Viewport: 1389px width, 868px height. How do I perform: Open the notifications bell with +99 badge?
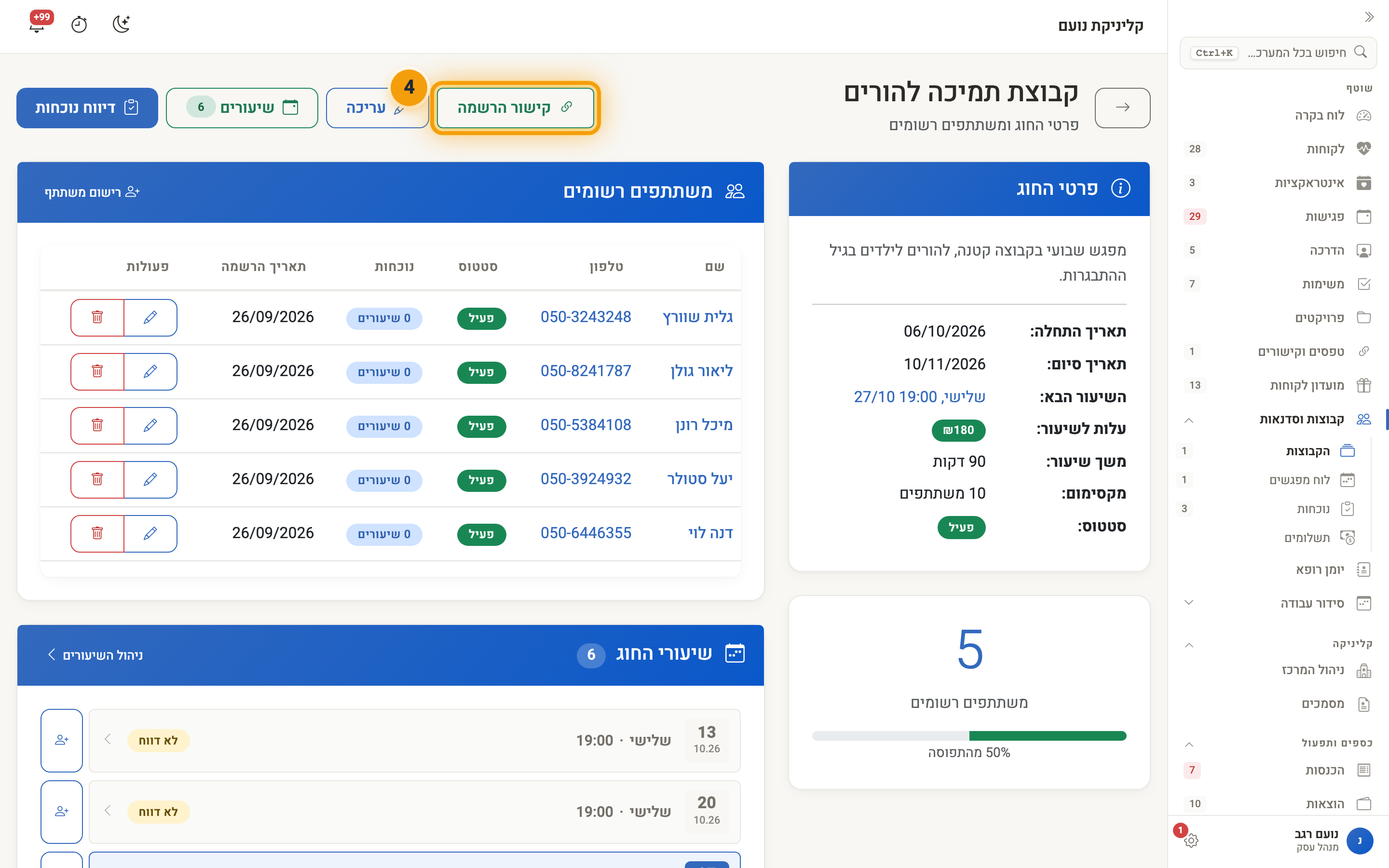pos(38,24)
